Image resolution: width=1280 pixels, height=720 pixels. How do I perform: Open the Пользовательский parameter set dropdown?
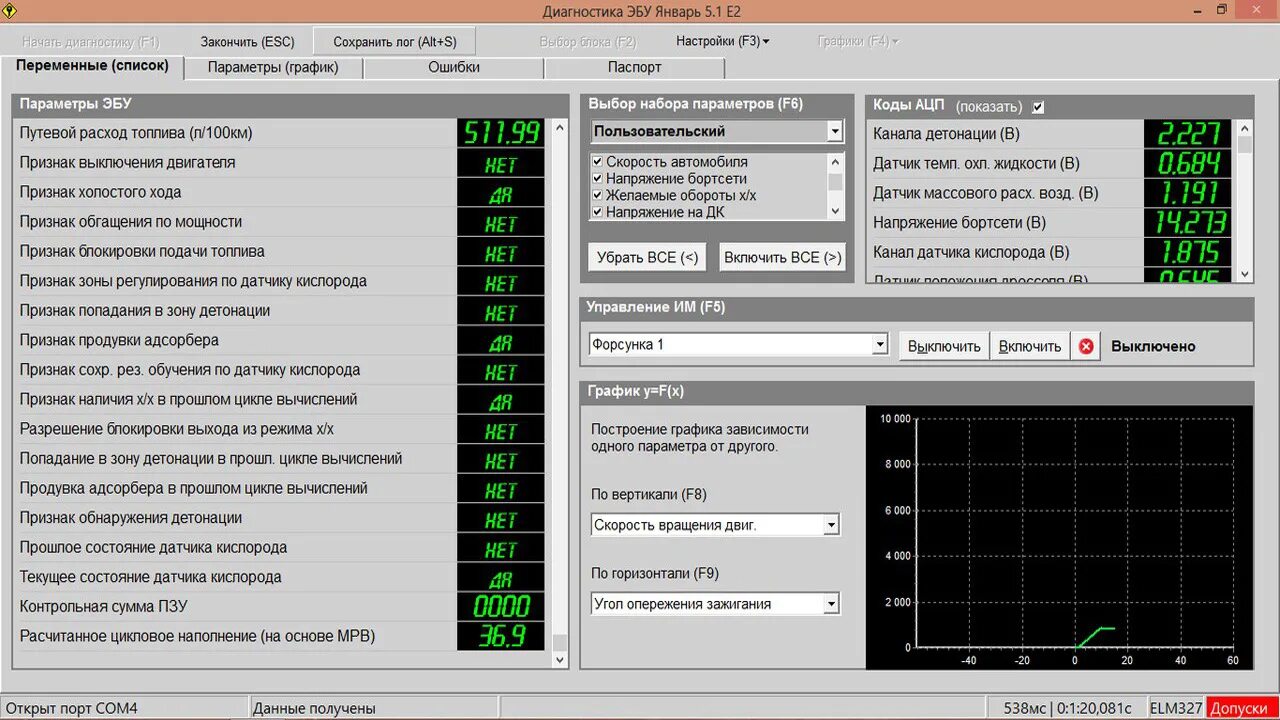pyautogui.click(x=835, y=131)
